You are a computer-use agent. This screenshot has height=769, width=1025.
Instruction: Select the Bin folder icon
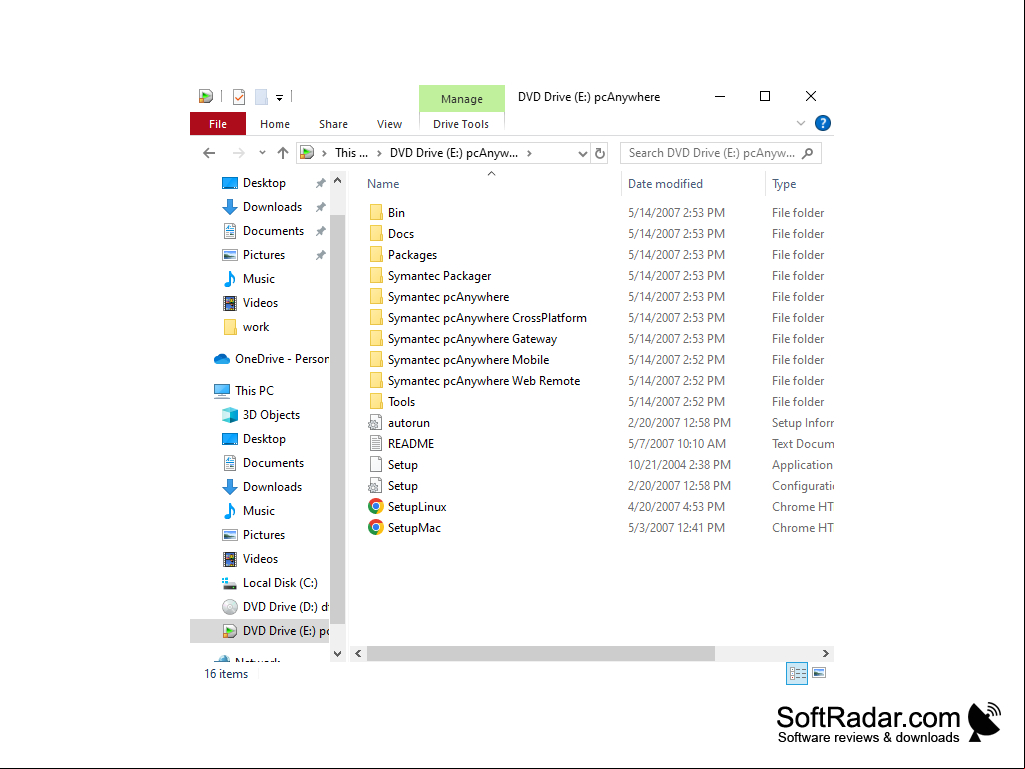pyautogui.click(x=376, y=213)
